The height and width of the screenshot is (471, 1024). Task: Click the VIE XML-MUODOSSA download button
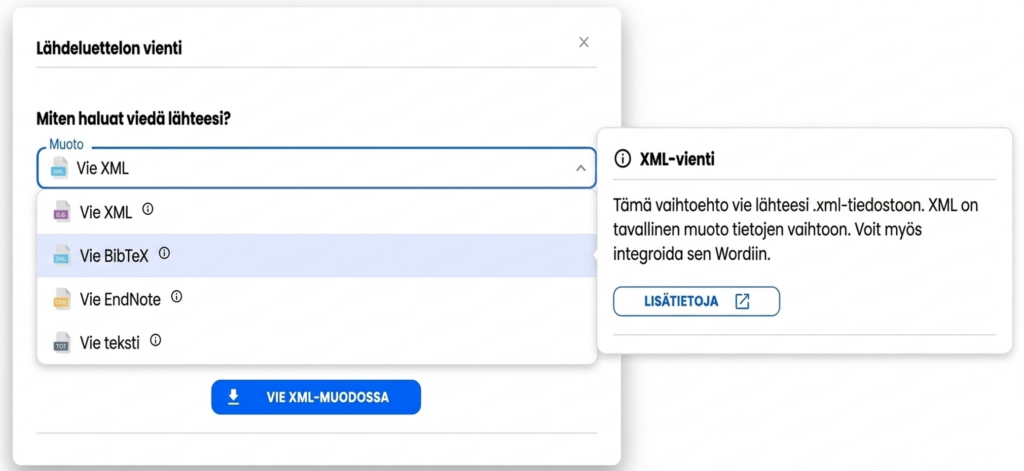tap(316, 397)
